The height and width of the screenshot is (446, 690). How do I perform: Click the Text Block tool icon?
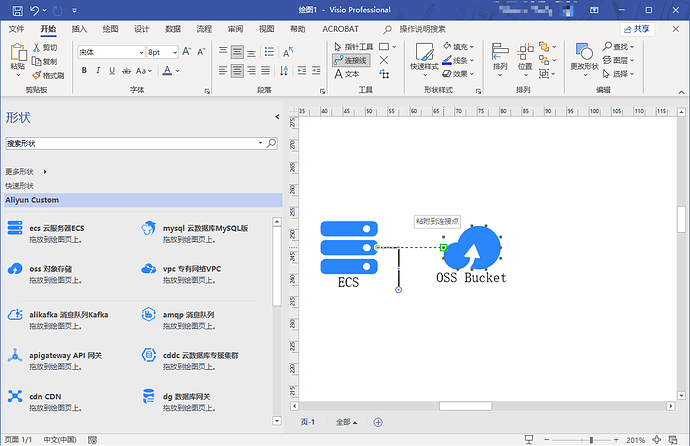tap(384, 74)
